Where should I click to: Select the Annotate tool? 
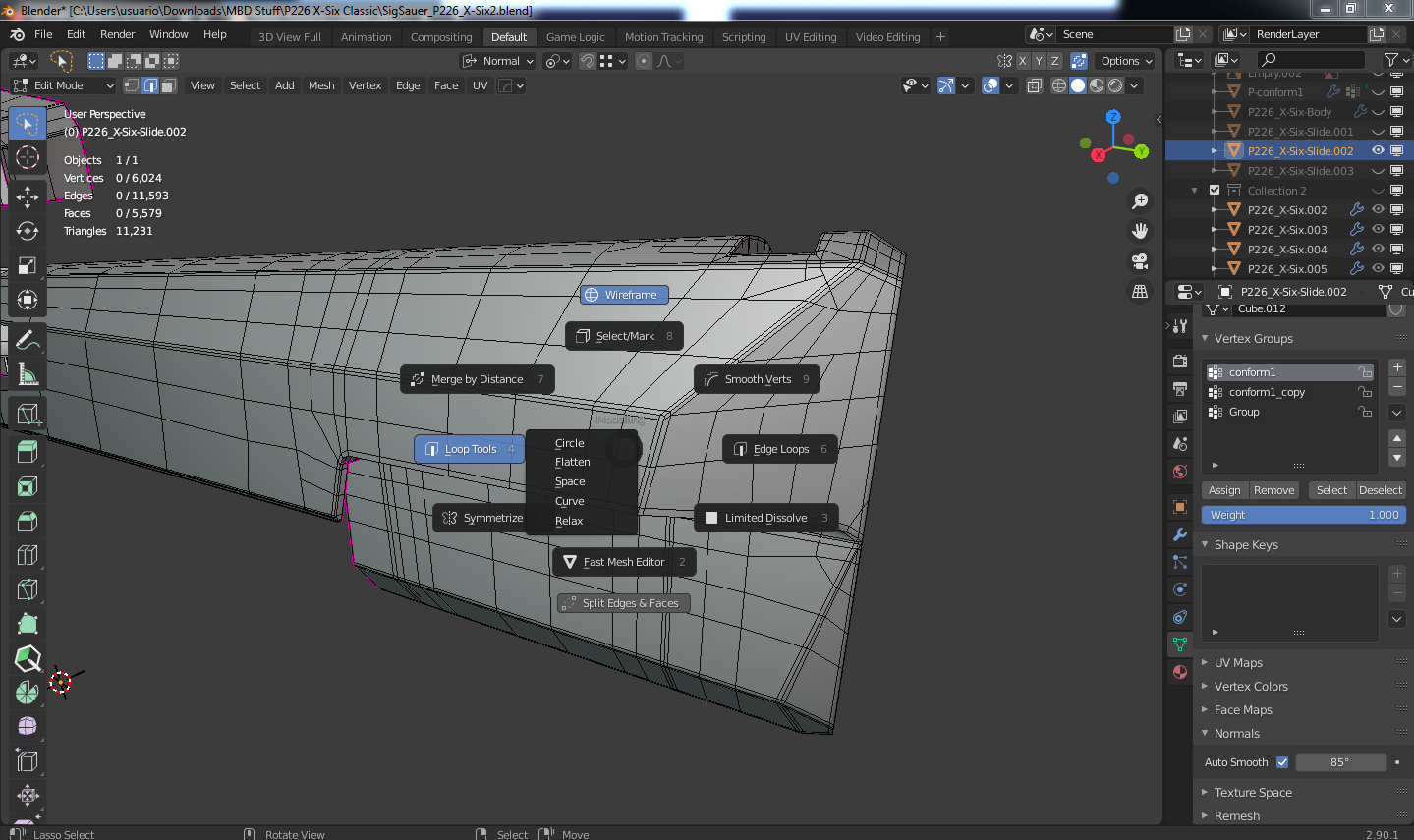(28, 340)
